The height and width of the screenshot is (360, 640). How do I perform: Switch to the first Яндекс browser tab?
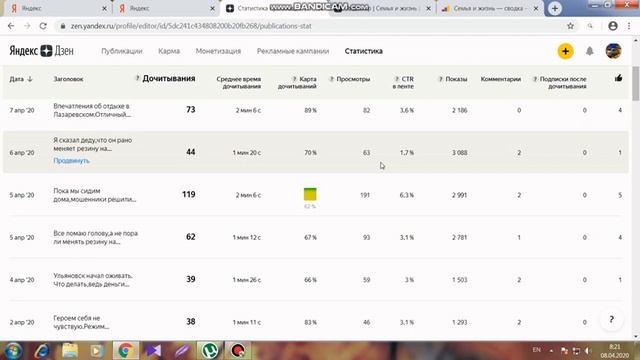tap(58, 8)
